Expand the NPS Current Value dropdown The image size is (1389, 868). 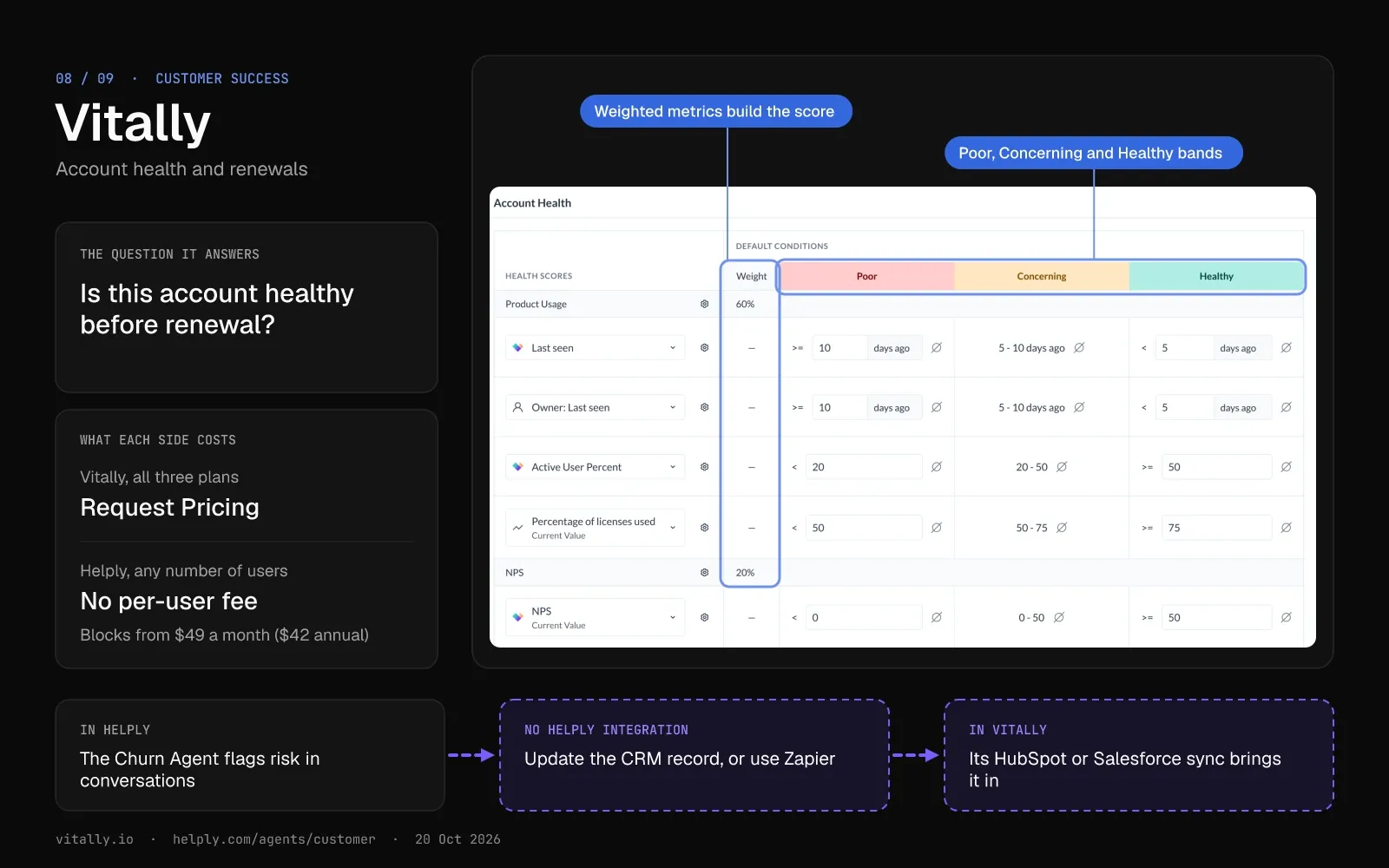596,617
